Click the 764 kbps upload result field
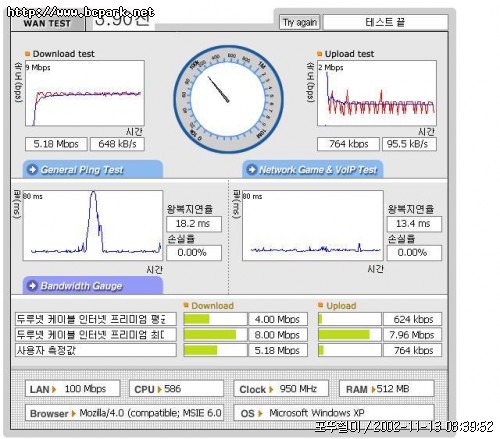The height and width of the screenshot is (439, 500). tap(348, 144)
